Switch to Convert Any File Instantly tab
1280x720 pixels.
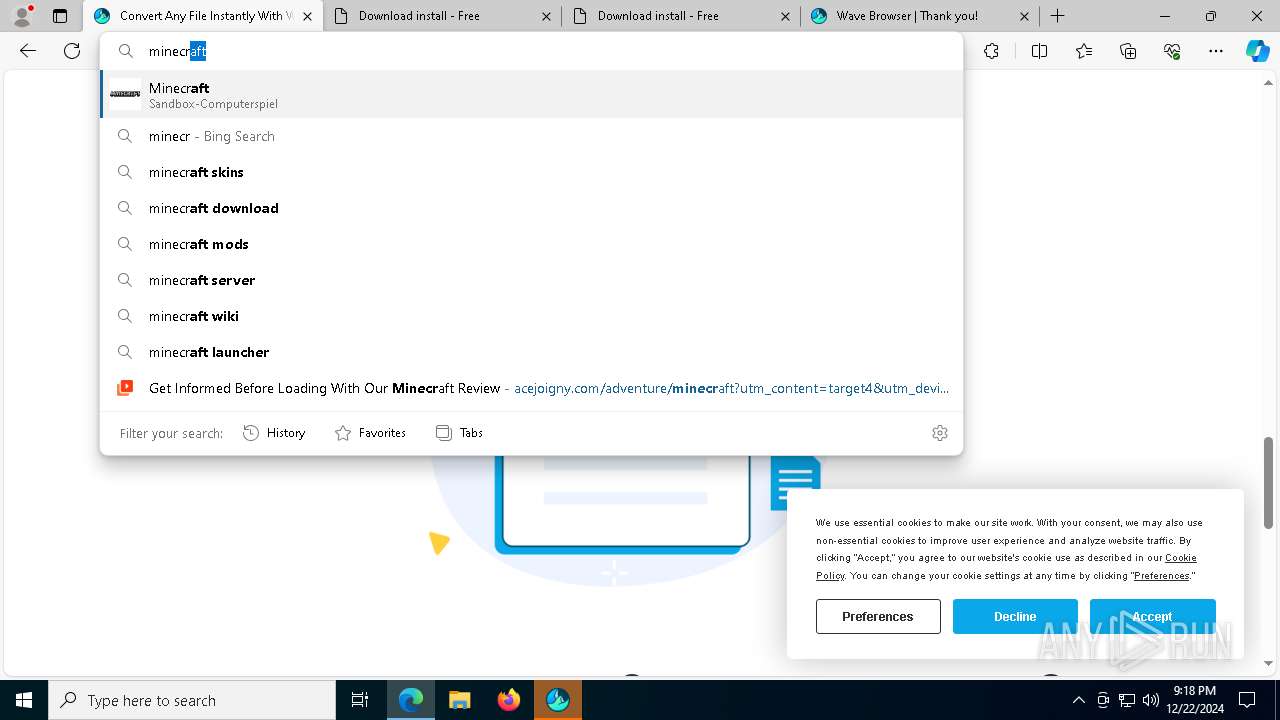202,16
